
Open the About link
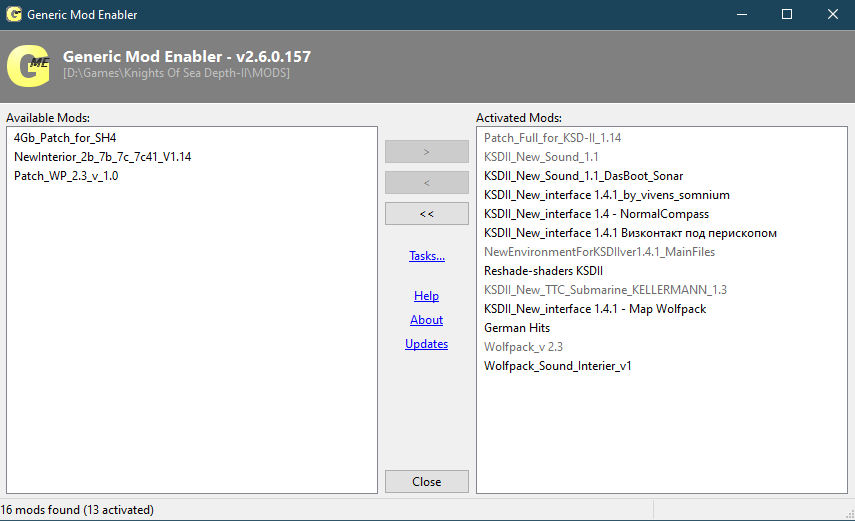tap(426, 320)
